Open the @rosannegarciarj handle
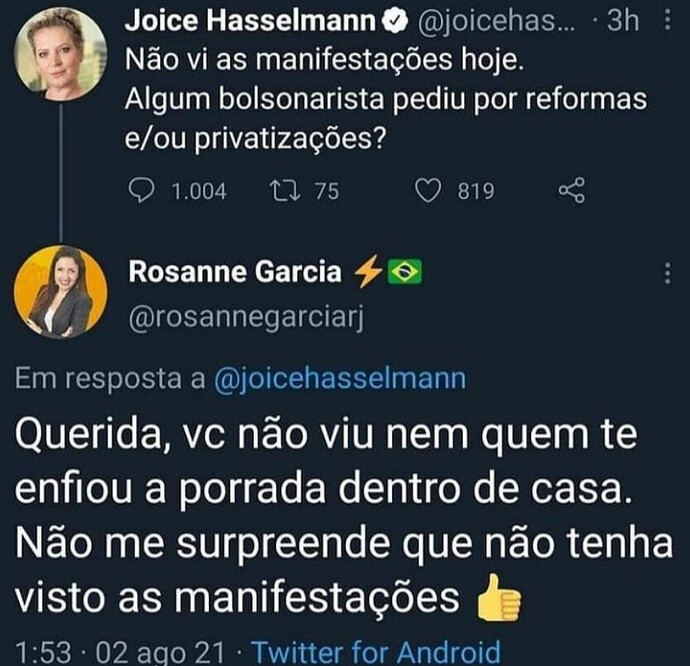The width and height of the screenshot is (690, 666). (244, 316)
